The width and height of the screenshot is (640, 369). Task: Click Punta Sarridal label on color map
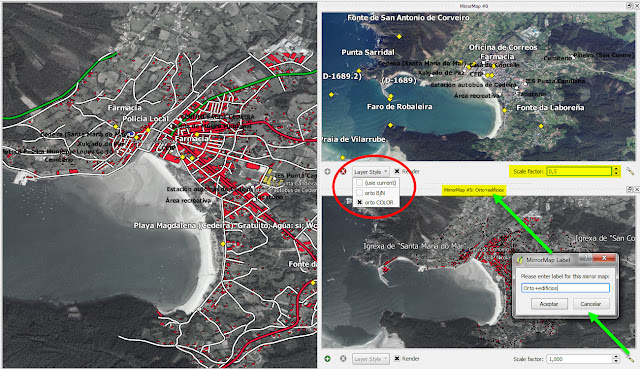coord(368,52)
